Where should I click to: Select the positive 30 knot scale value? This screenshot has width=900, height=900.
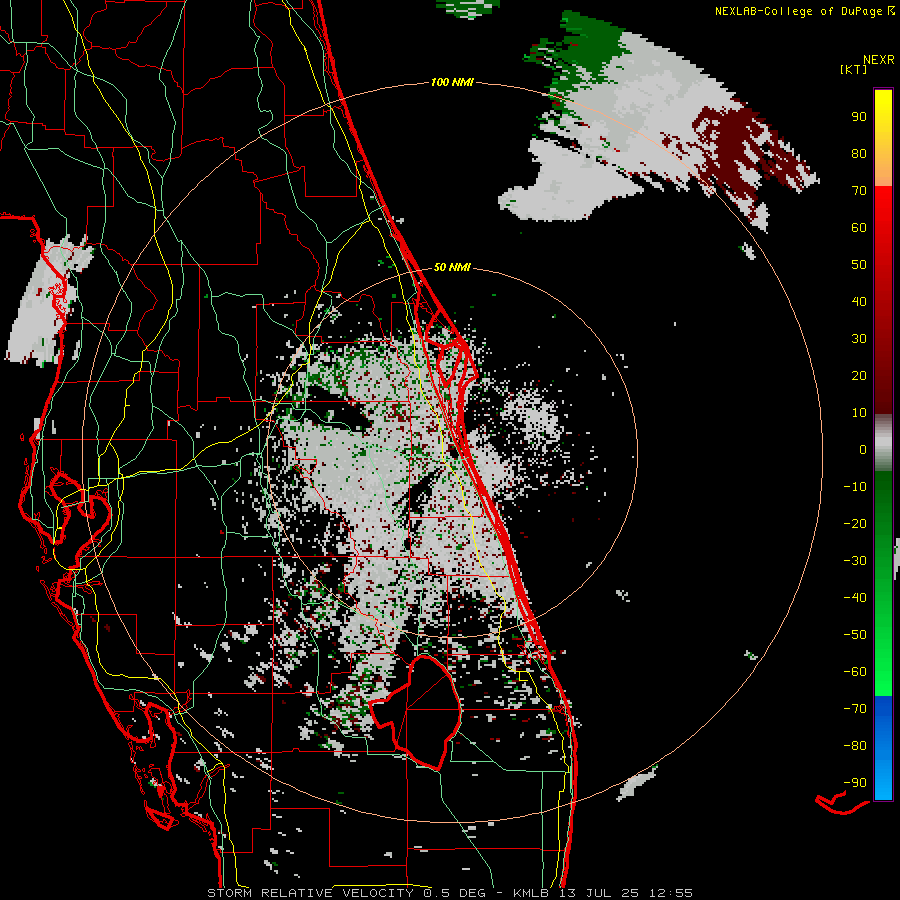(x=859, y=339)
